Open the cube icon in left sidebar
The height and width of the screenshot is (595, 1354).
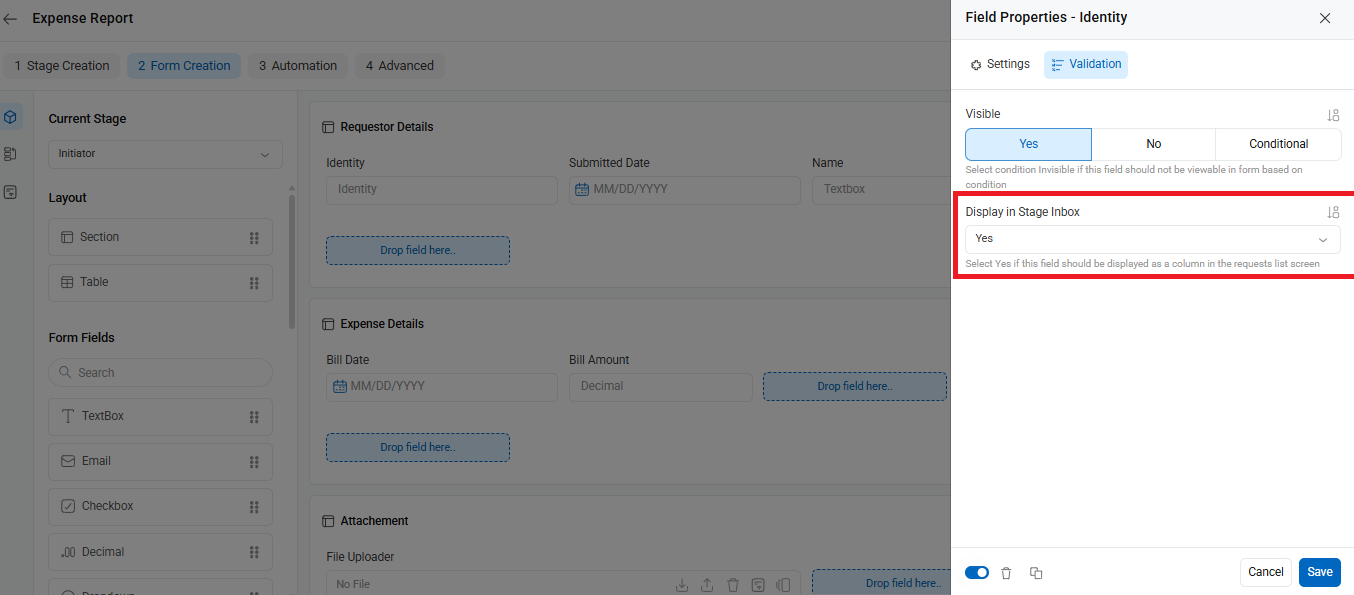coord(10,117)
